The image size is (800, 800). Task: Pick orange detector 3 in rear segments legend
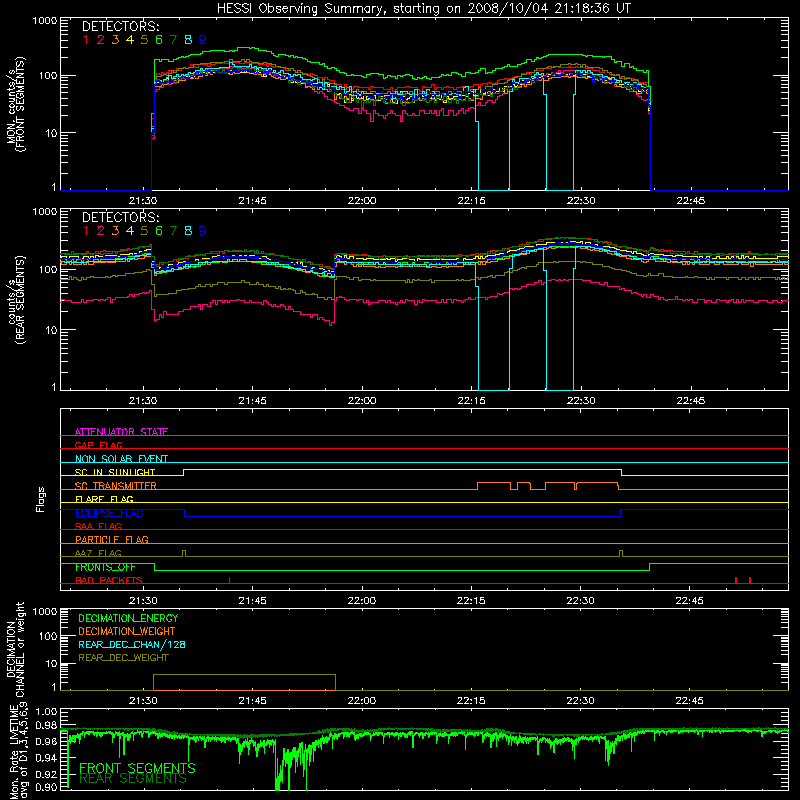pos(115,231)
